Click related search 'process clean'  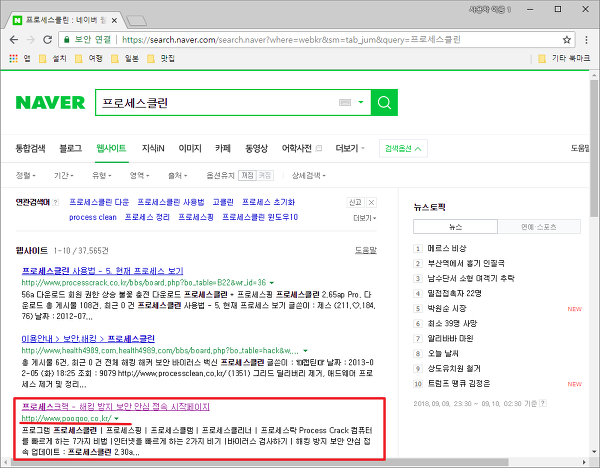[93, 217]
